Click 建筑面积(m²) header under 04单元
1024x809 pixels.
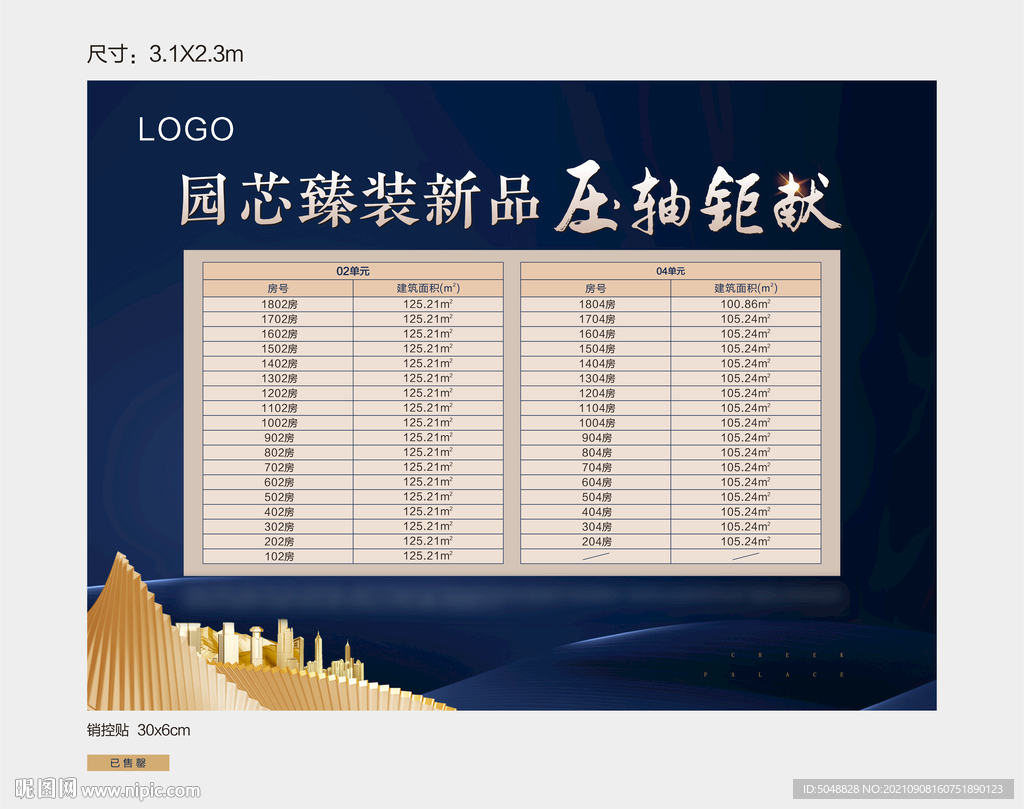[746, 288]
